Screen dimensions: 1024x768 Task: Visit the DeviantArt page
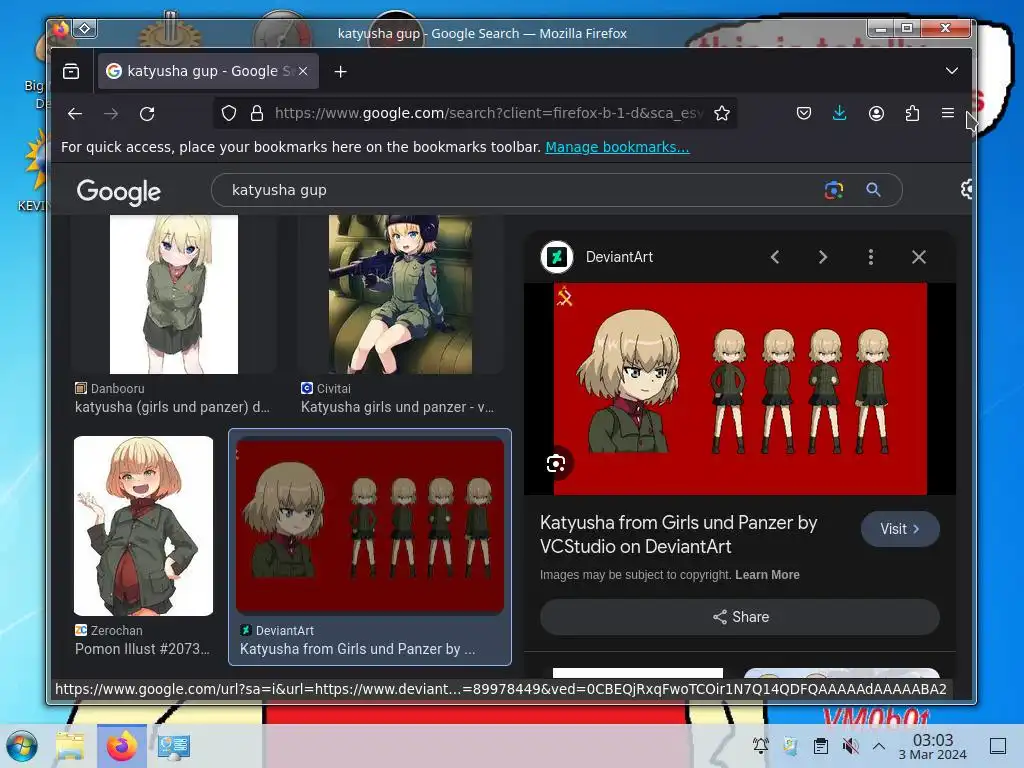click(x=900, y=529)
